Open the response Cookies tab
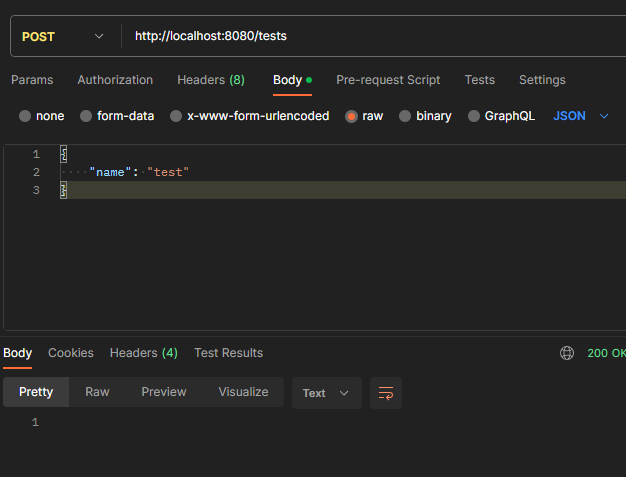The width and height of the screenshot is (626, 477). tap(71, 353)
